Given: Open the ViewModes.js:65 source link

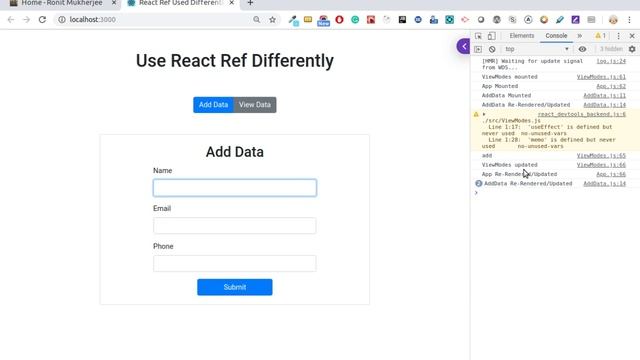Looking at the screenshot, I should (601, 156).
